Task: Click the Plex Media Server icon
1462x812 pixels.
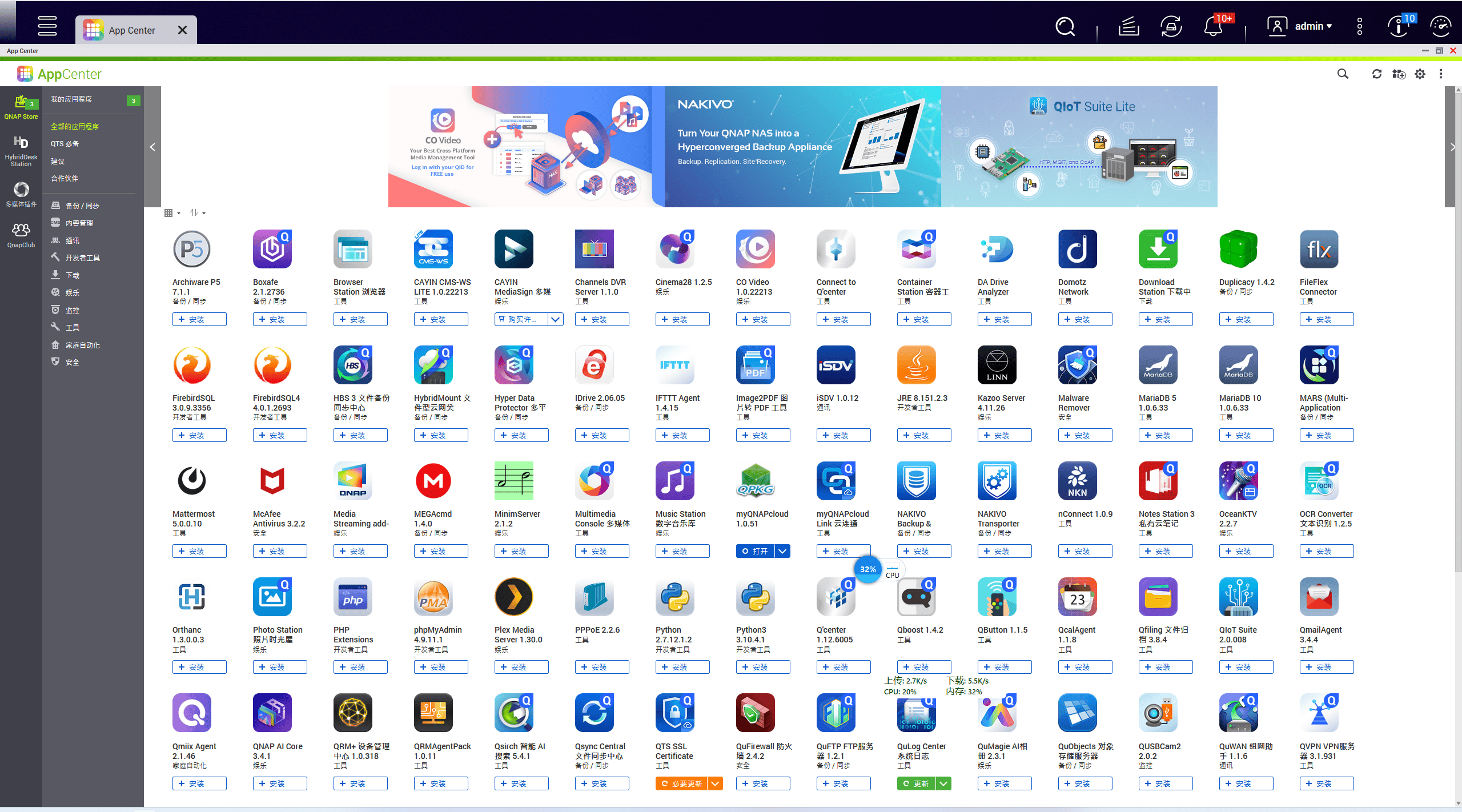Action: [514, 597]
